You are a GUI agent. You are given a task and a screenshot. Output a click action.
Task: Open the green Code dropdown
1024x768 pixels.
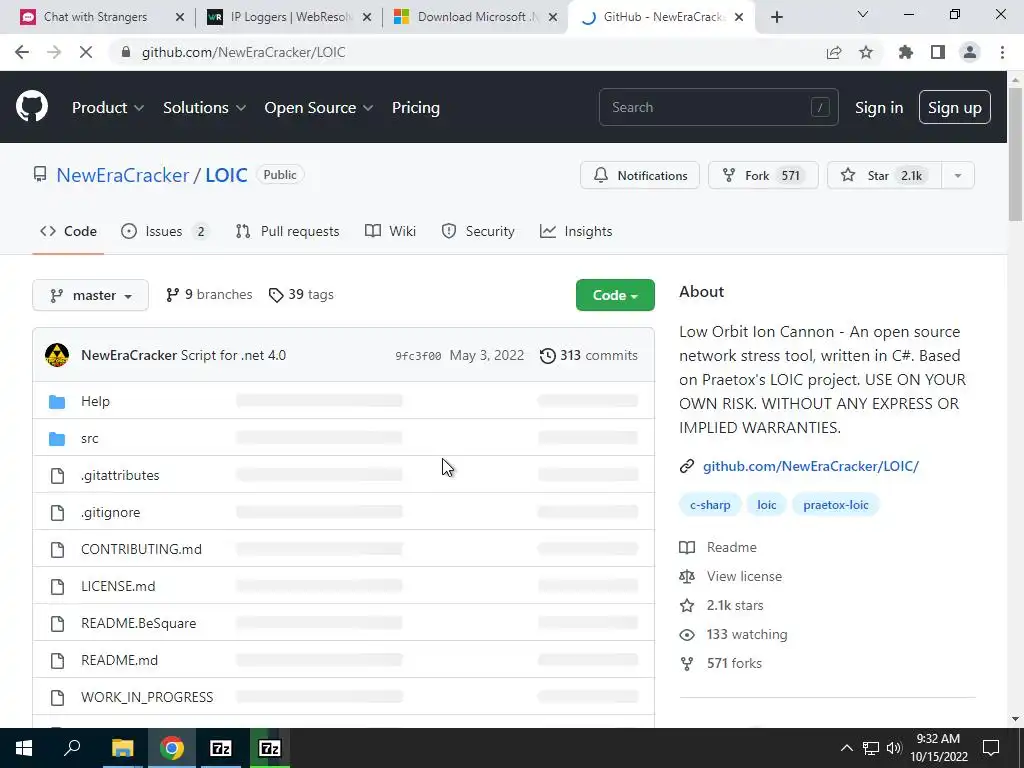coord(615,295)
